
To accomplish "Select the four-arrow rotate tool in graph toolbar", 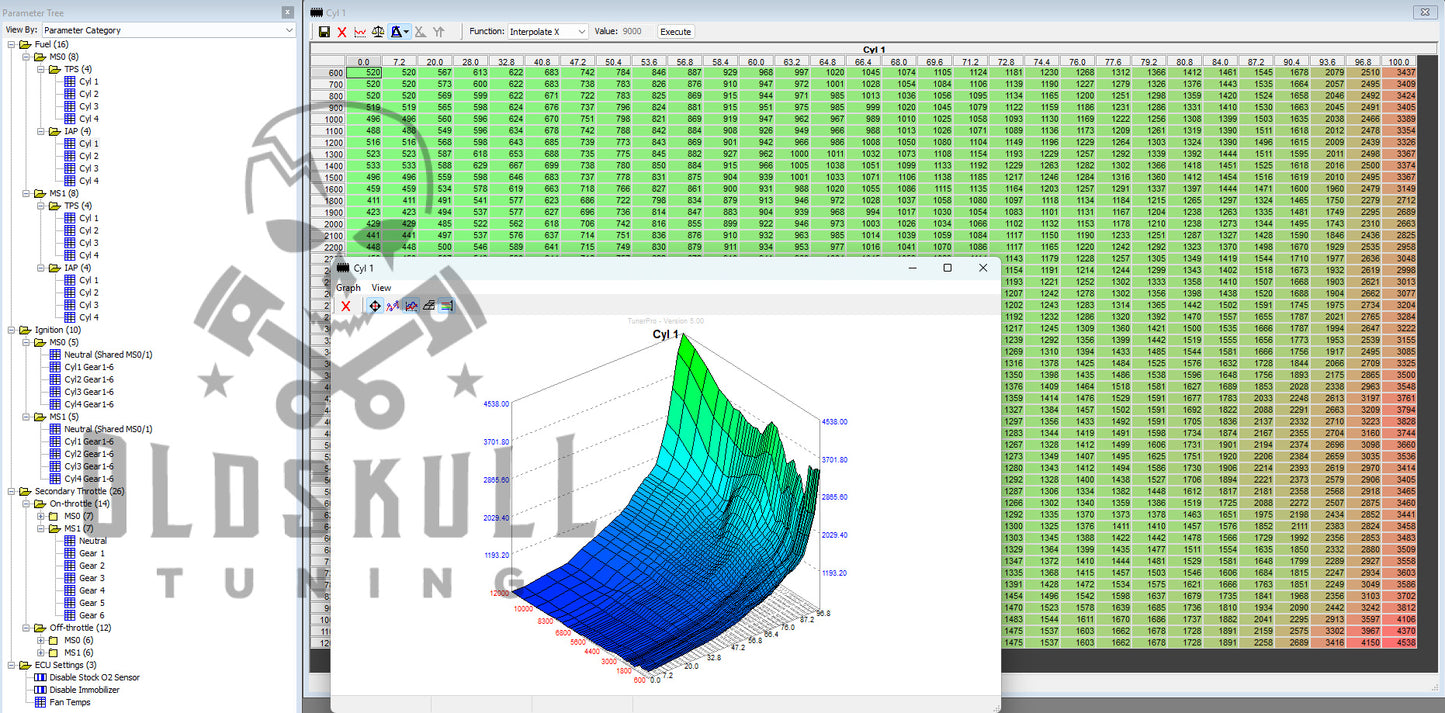I will coord(374,306).
